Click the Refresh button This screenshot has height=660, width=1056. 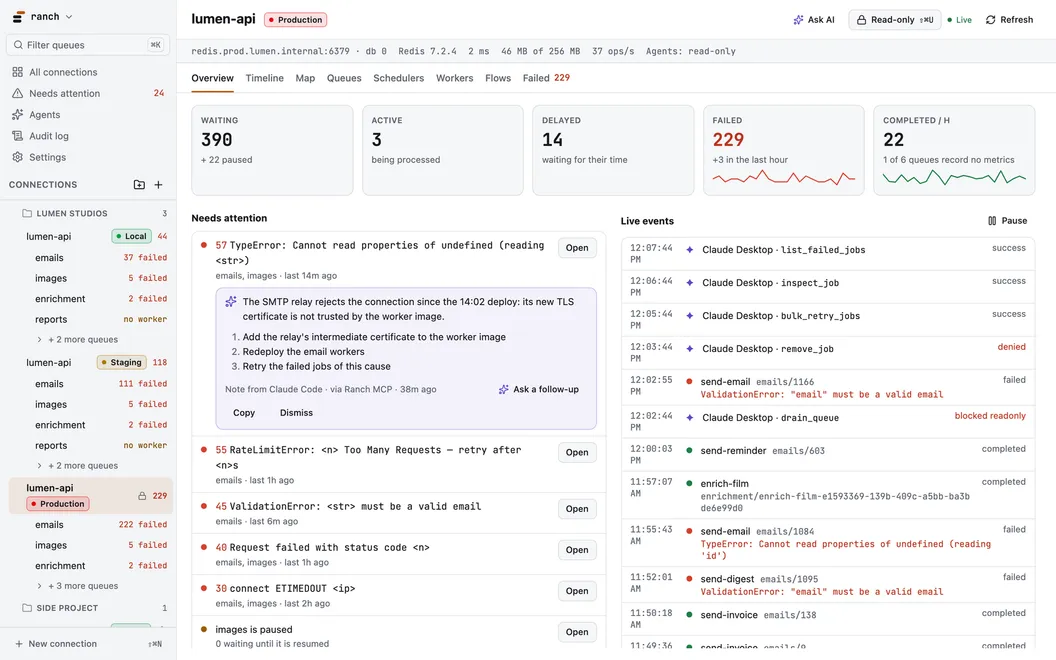(1009, 20)
